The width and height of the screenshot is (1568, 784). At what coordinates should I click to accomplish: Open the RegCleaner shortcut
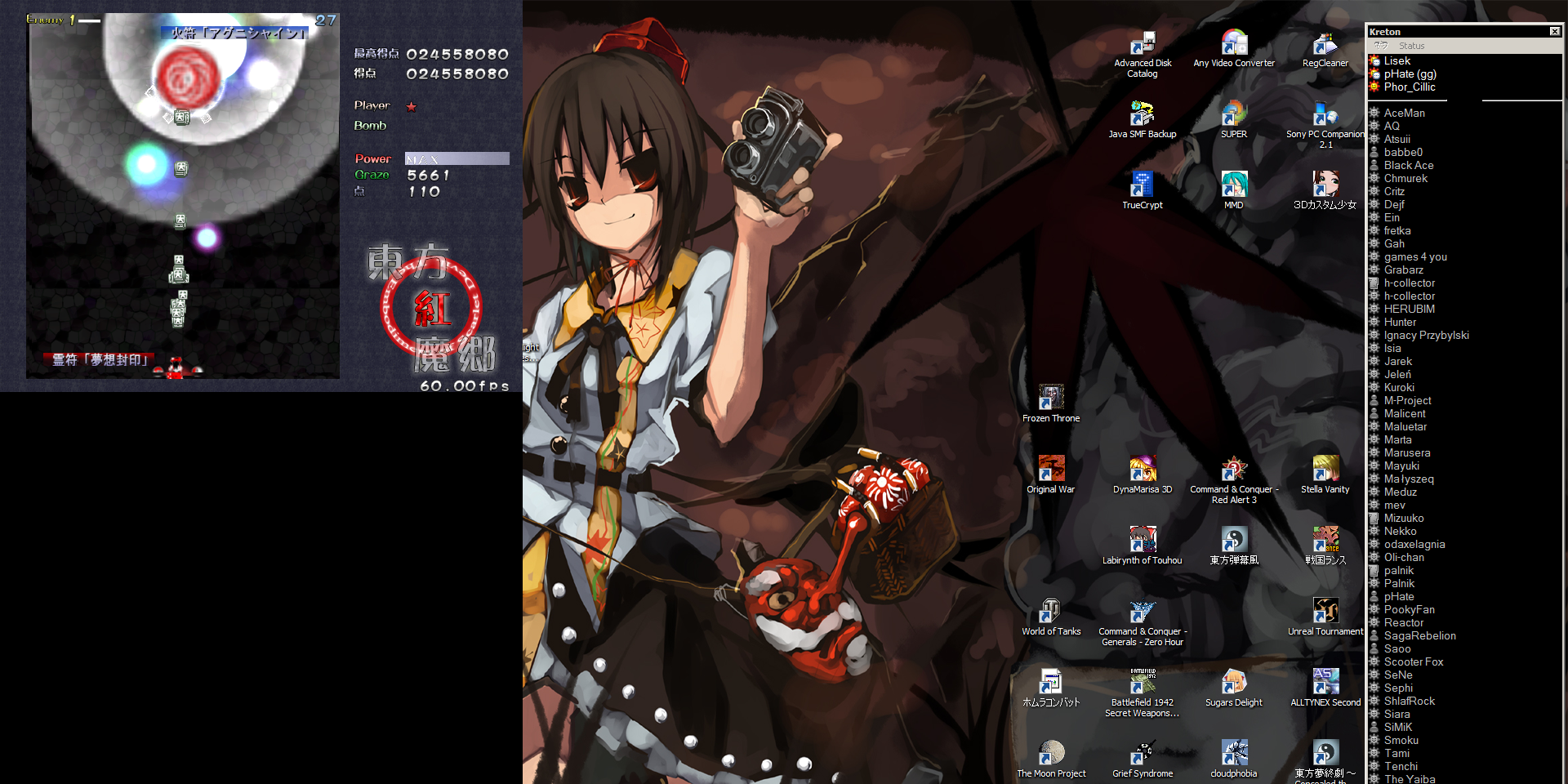click(x=1325, y=43)
